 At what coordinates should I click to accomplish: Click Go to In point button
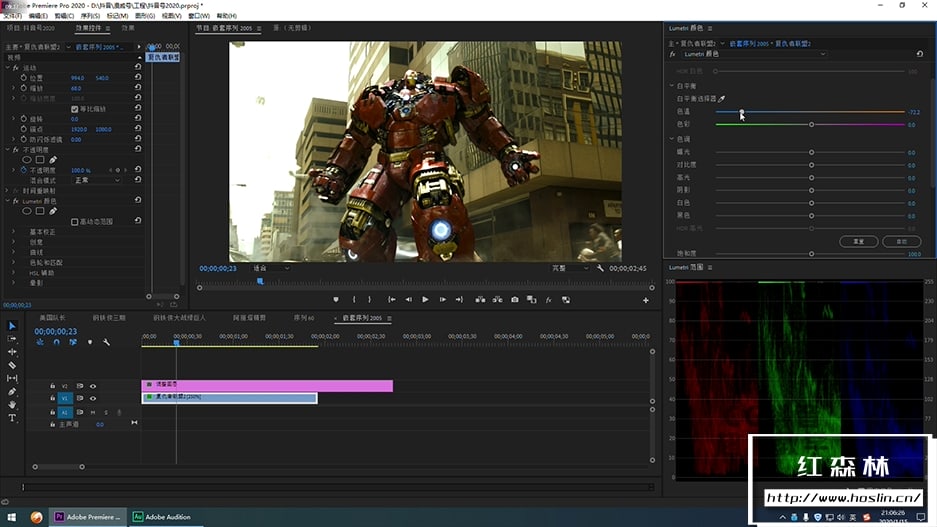click(x=391, y=300)
